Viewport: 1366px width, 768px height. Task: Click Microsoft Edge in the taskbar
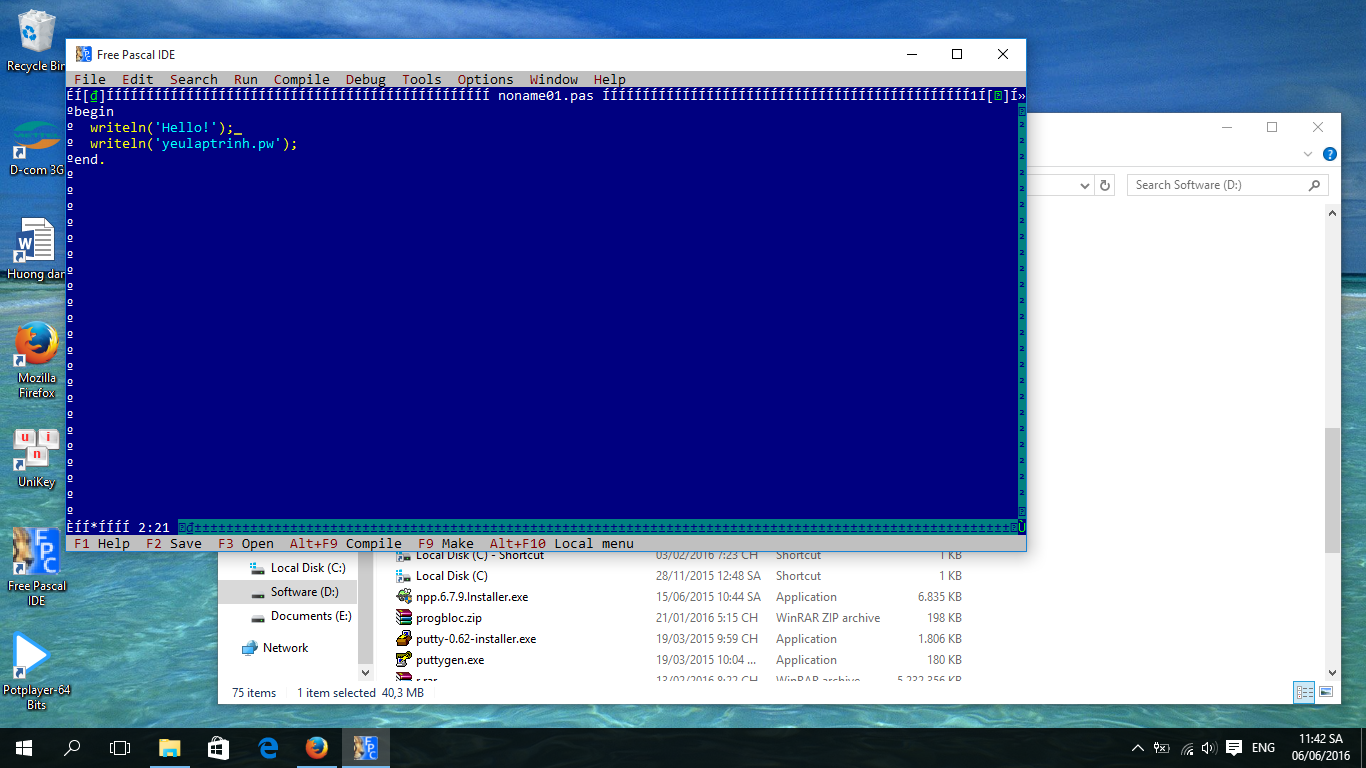coord(268,748)
